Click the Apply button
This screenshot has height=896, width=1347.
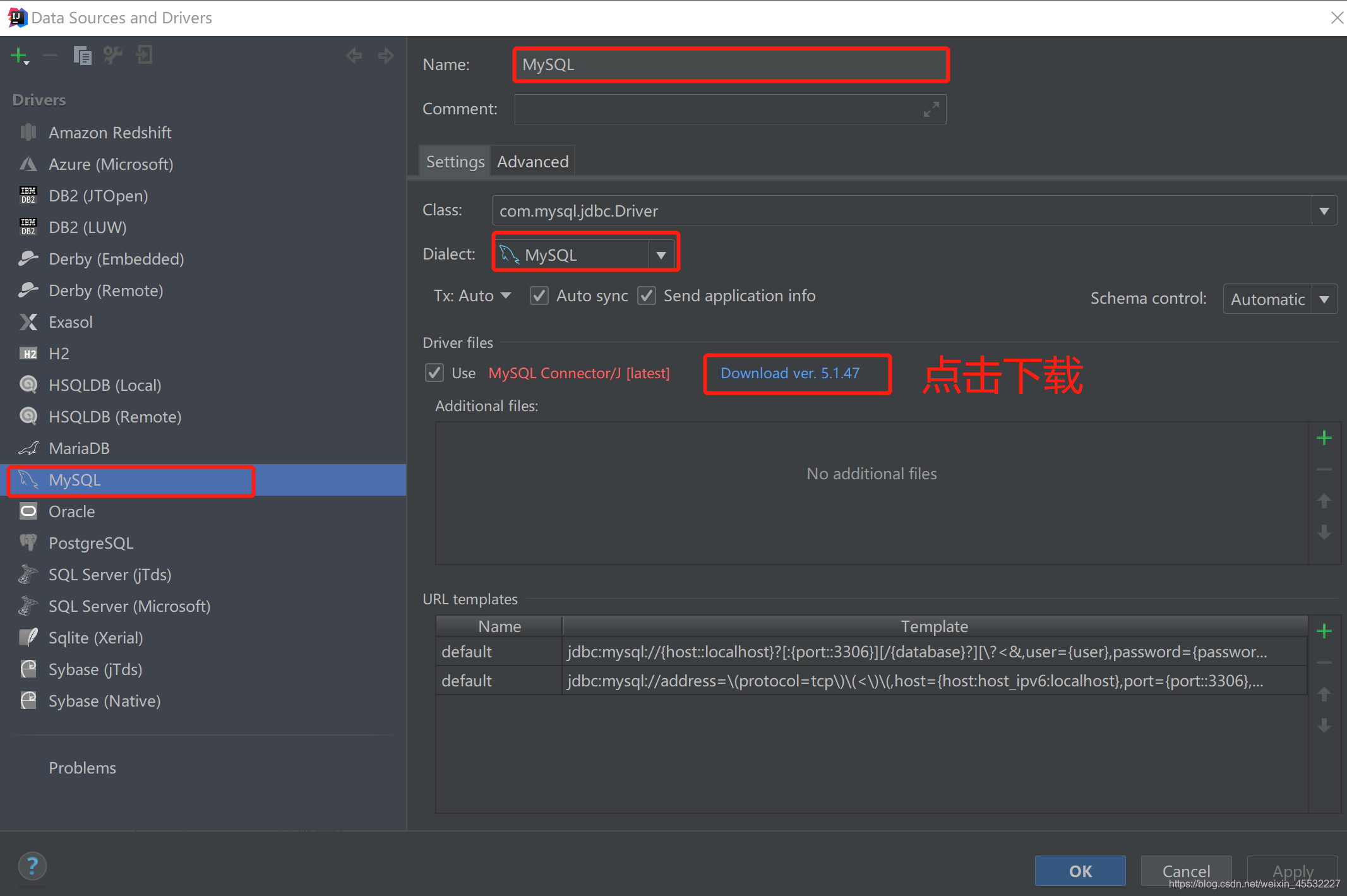(1293, 871)
